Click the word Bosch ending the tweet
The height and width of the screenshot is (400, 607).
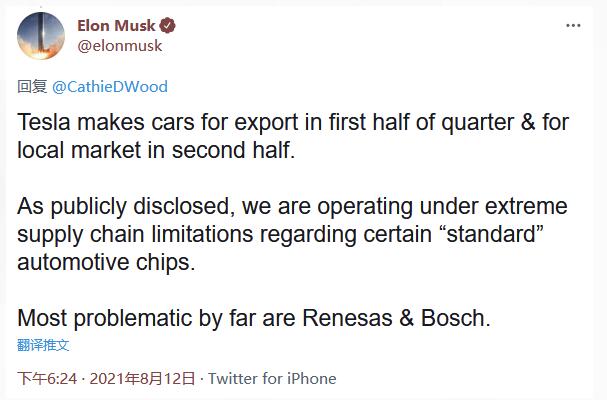456,318
